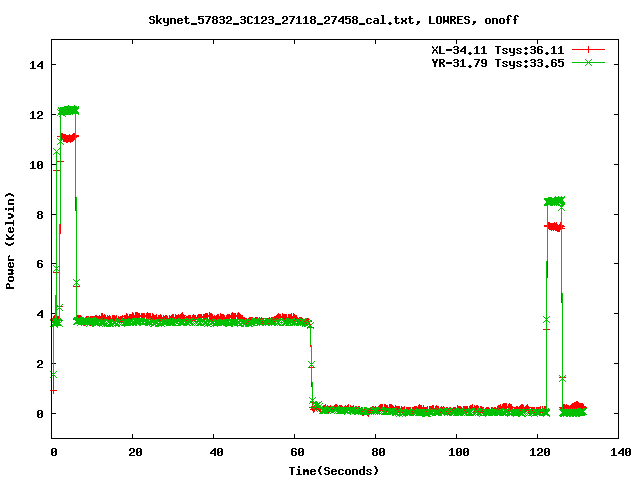Click the green 8.5 K plateau near 125 seconds

coord(555,201)
